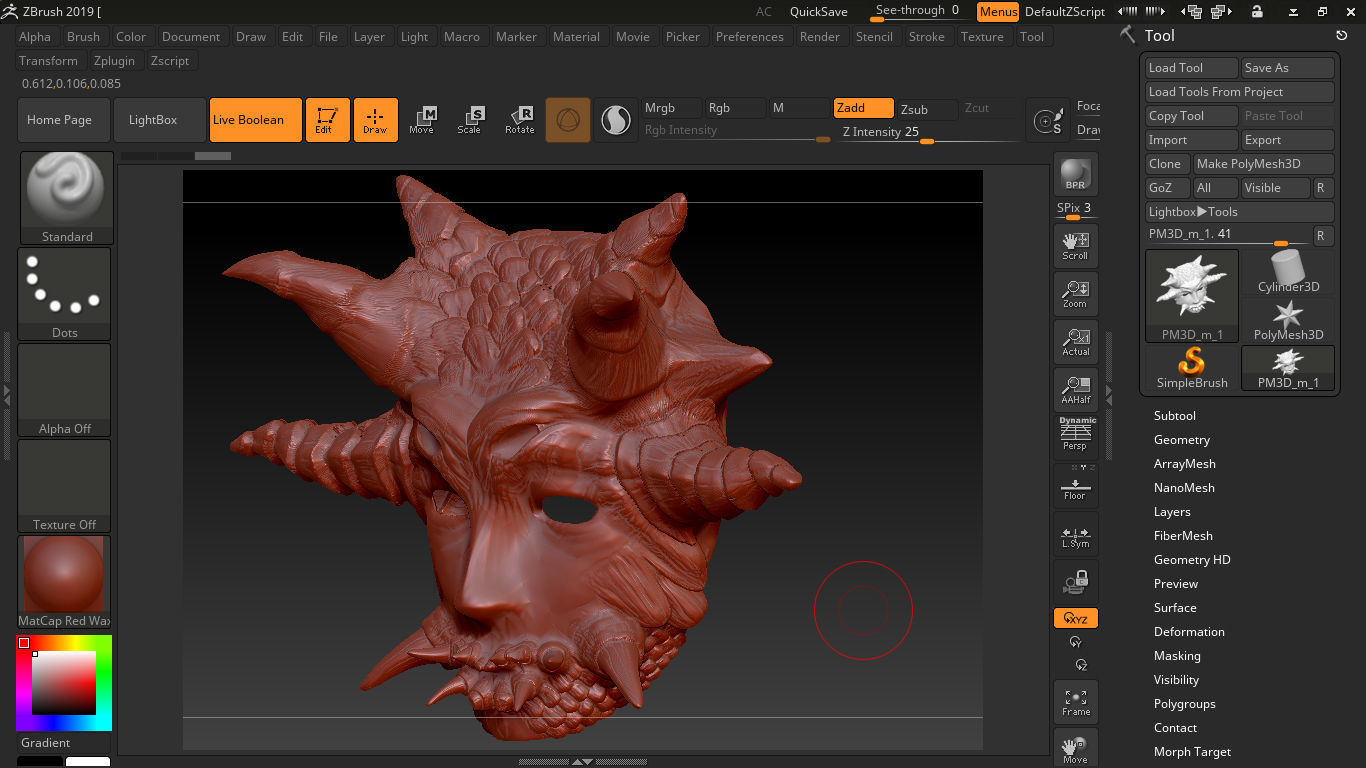Screen dimensions: 1366x768
Task: Click the Move view icon at bottom
Action: [x=1075, y=747]
